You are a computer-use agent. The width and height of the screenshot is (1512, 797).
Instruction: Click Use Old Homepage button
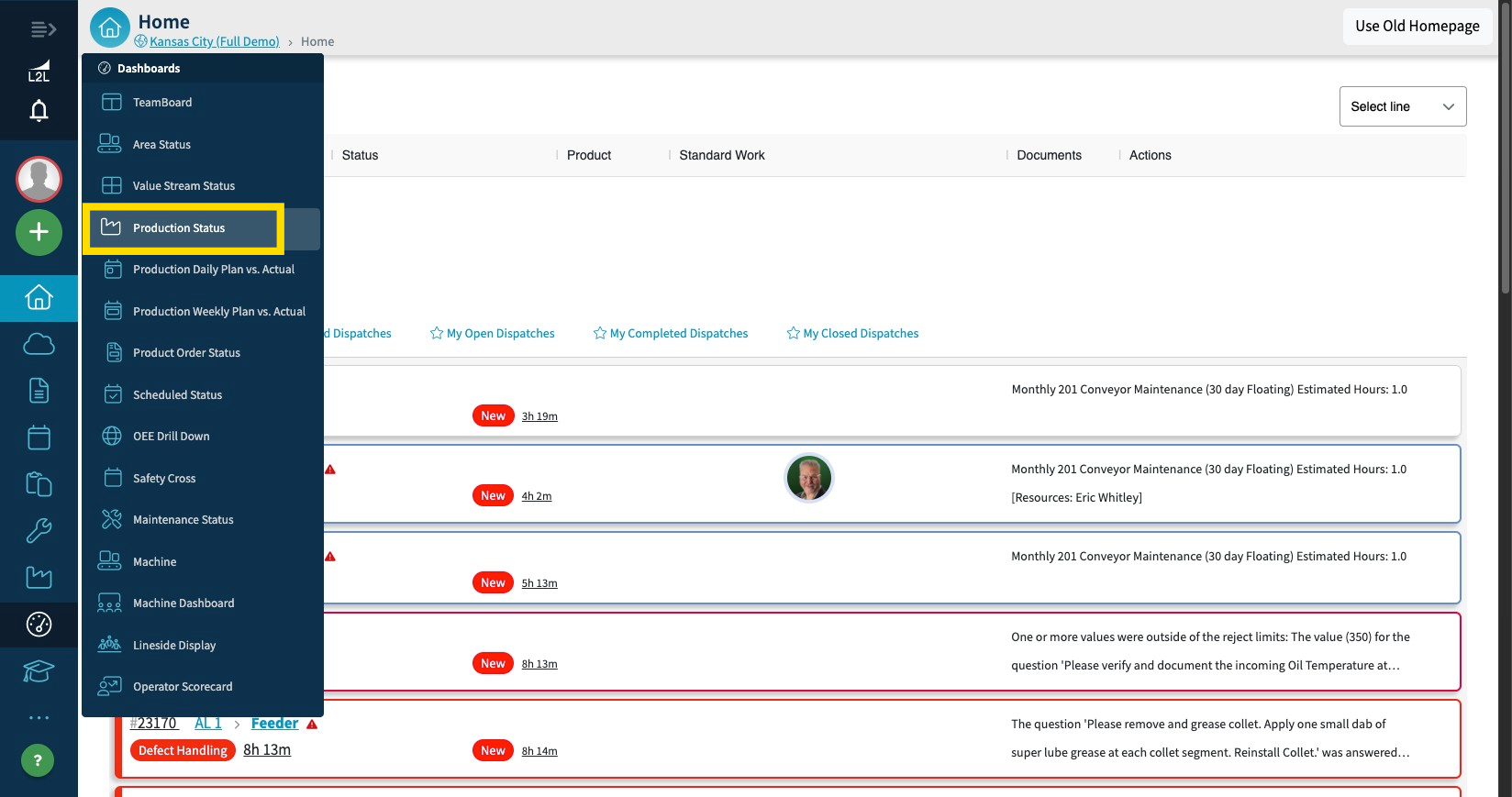point(1417,26)
